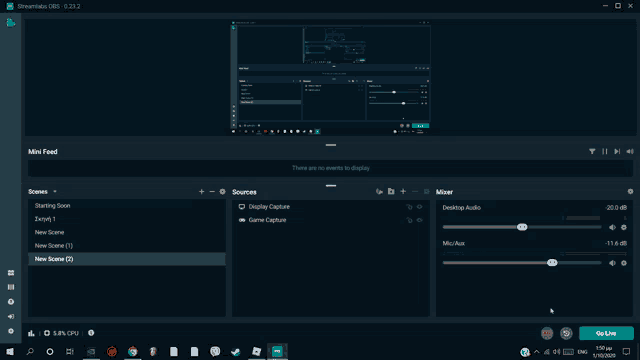The width and height of the screenshot is (640, 360).
Task: Select the New Scene entry
Action: coord(127,232)
